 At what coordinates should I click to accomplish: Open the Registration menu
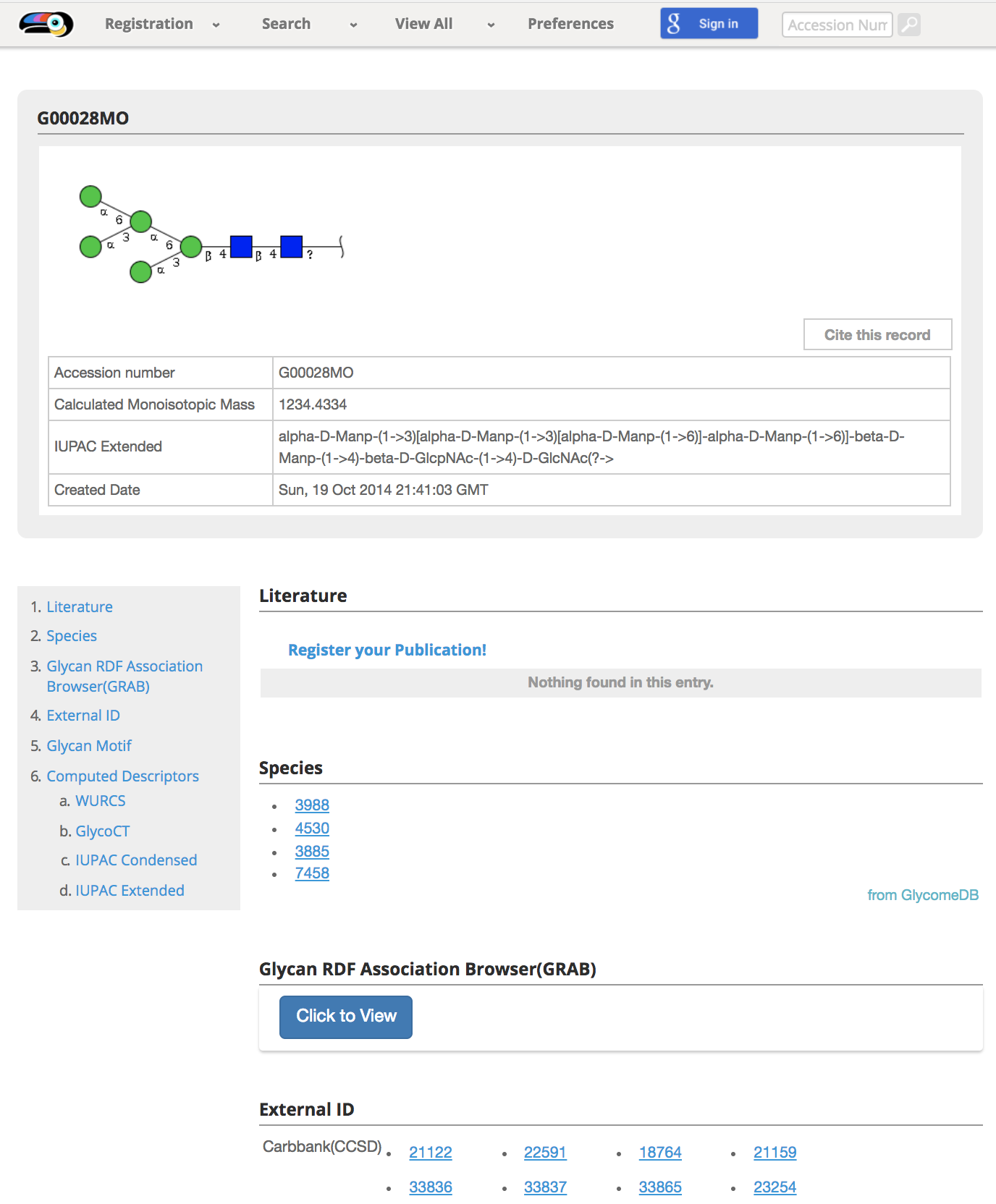149,24
